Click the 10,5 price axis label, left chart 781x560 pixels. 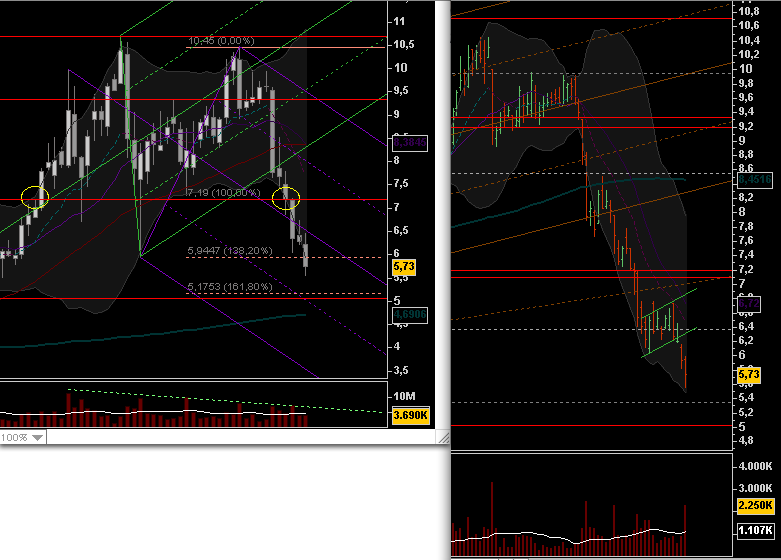403,44
